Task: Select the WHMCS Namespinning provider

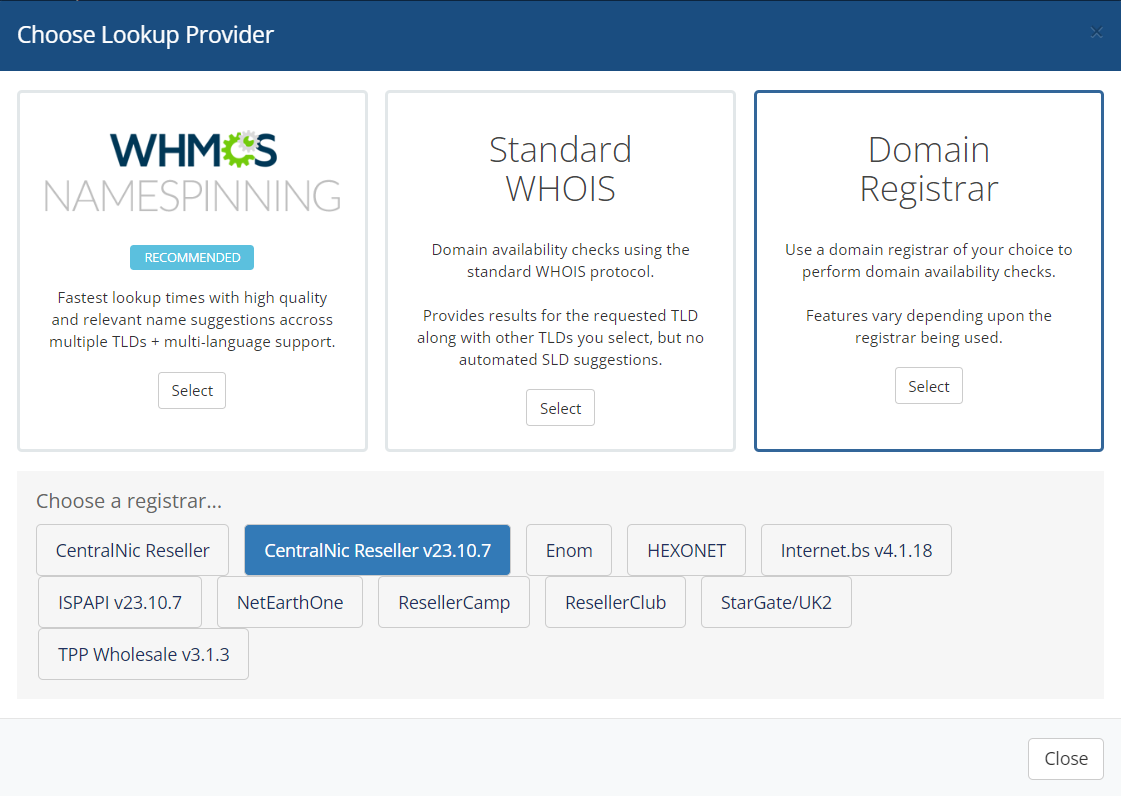Action: click(192, 390)
